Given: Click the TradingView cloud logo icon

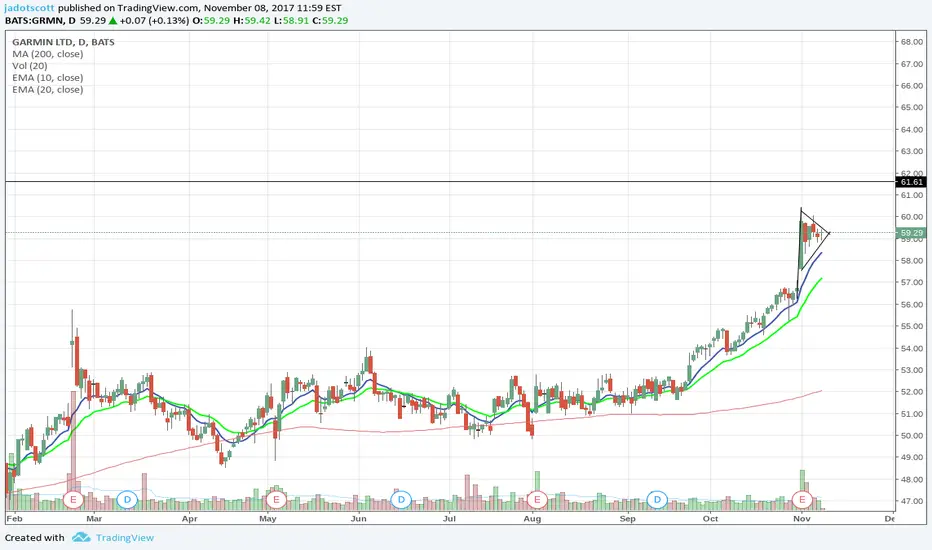Looking at the screenshot, I should click(x=81, y=537).
